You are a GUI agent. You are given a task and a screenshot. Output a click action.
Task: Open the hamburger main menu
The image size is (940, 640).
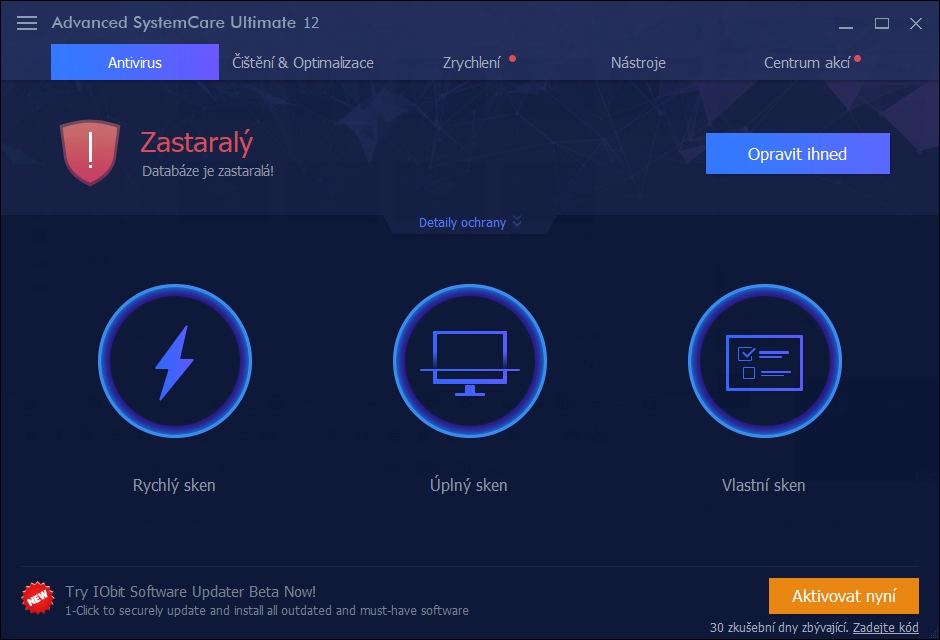(26, 23)
